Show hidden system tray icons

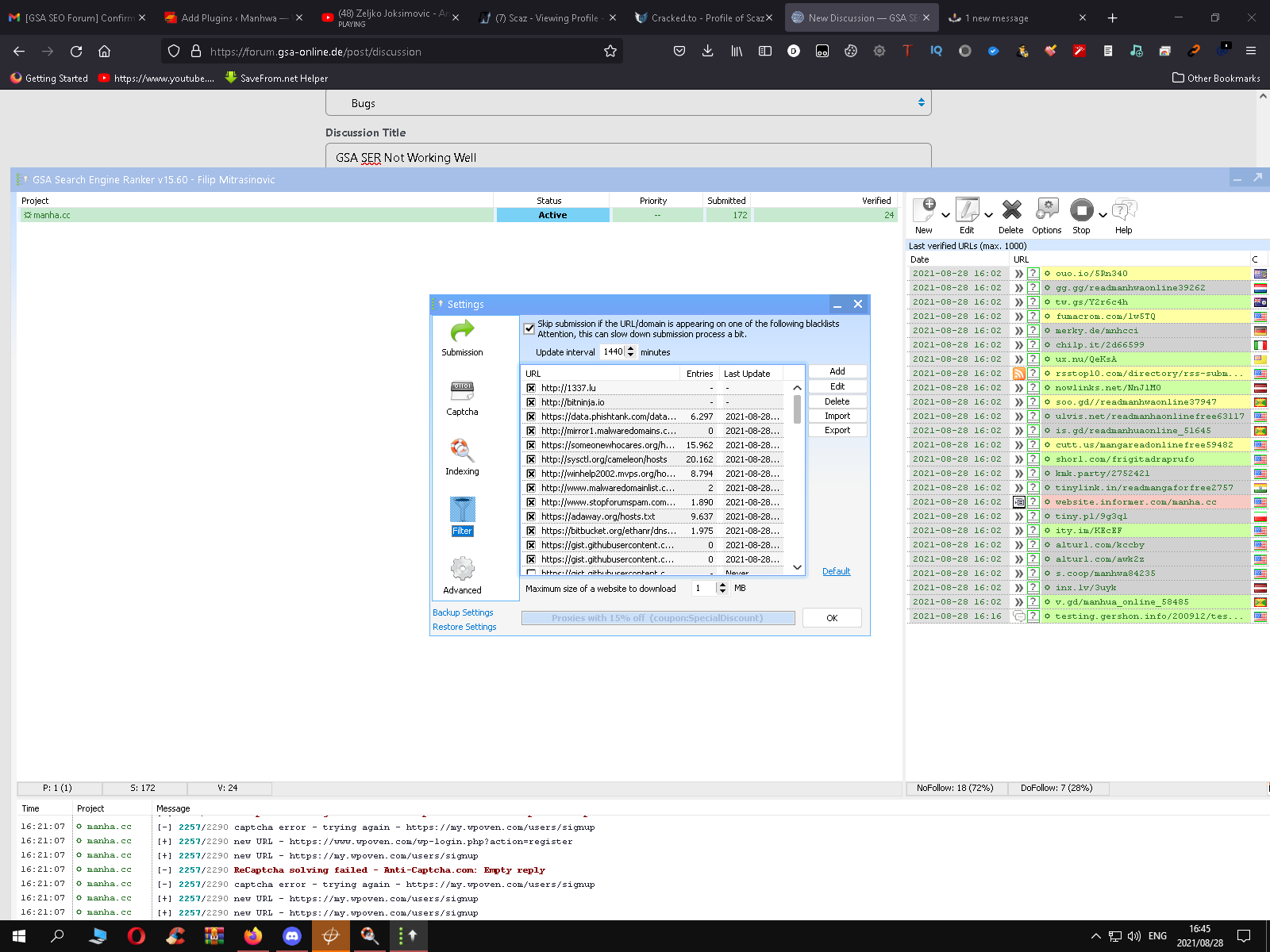coord(1096,936)
